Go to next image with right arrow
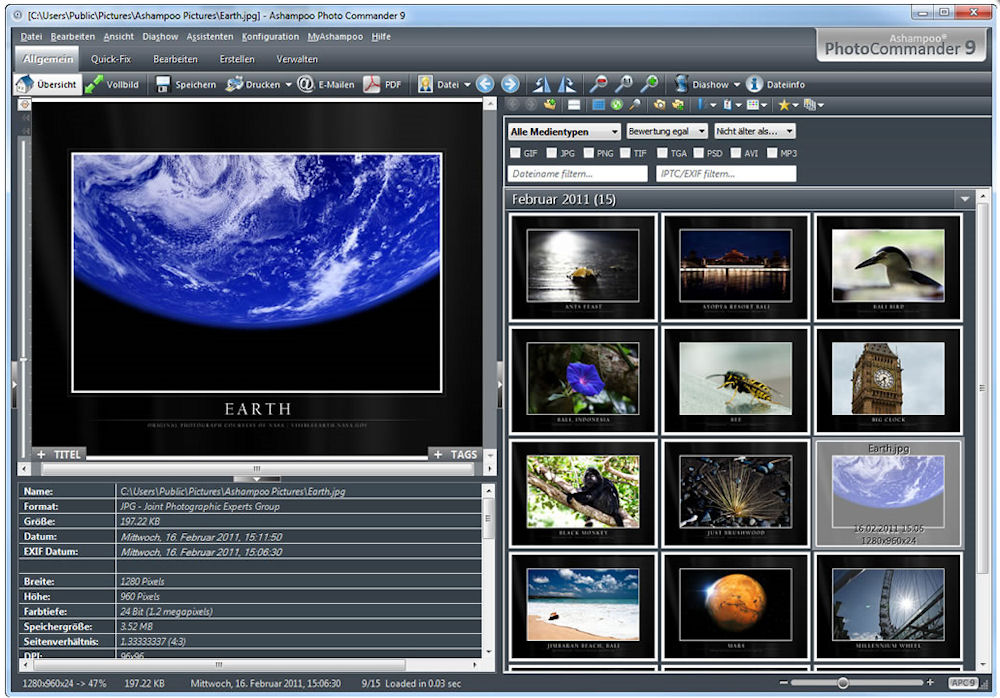Viewport: 1000px width, 698px height. pyautogui.click(x=510, y=85)
